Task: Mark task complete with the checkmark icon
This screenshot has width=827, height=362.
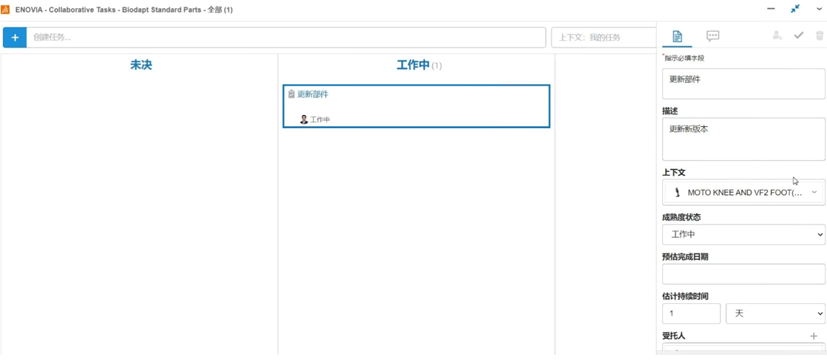Action: 799,35
